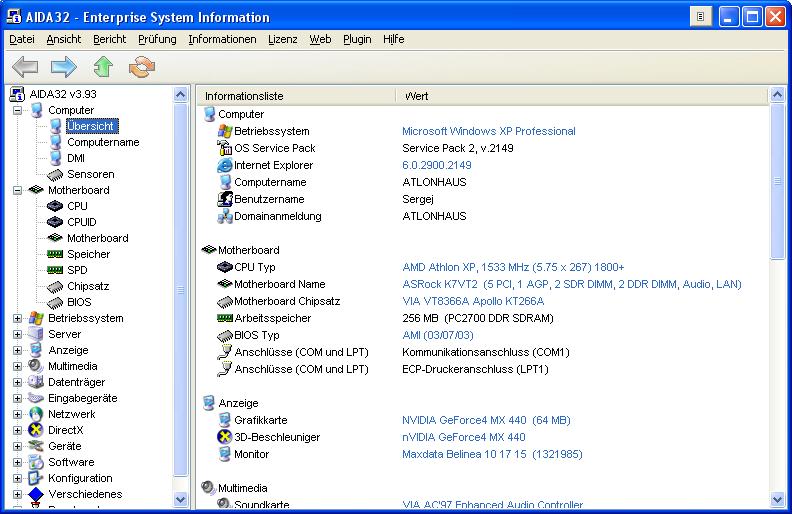Viewport: 792px width, 514px height.
Task: Select the CPUID tree item
Action: point(81,222)
